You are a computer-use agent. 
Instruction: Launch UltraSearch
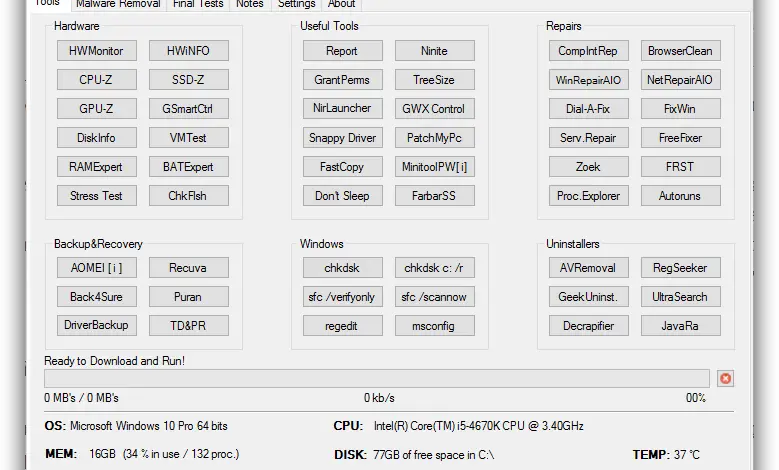coord(680,297)
